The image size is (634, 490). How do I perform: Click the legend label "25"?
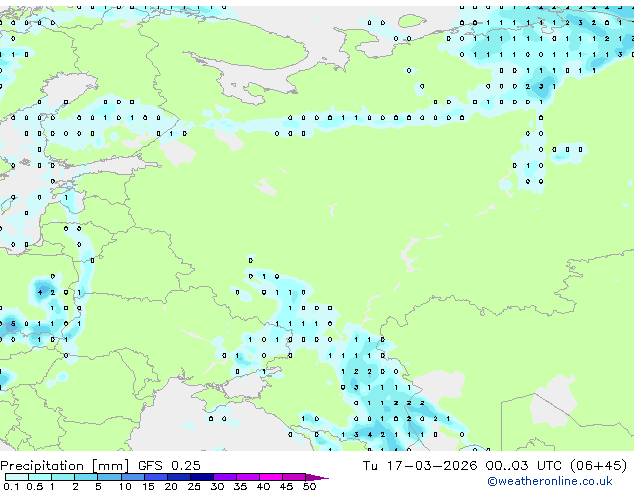click(x=194, y=486)
